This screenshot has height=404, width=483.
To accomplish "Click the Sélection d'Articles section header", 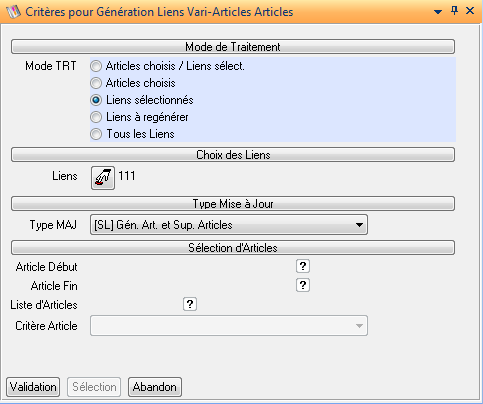I will 233,248.
